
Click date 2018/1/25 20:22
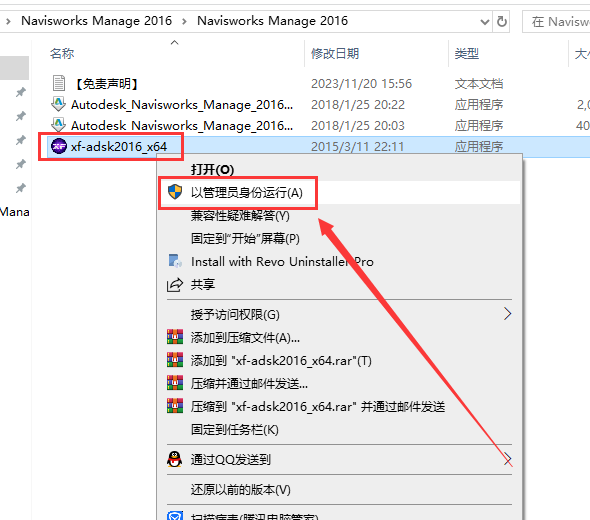click(x=358, y=105)
